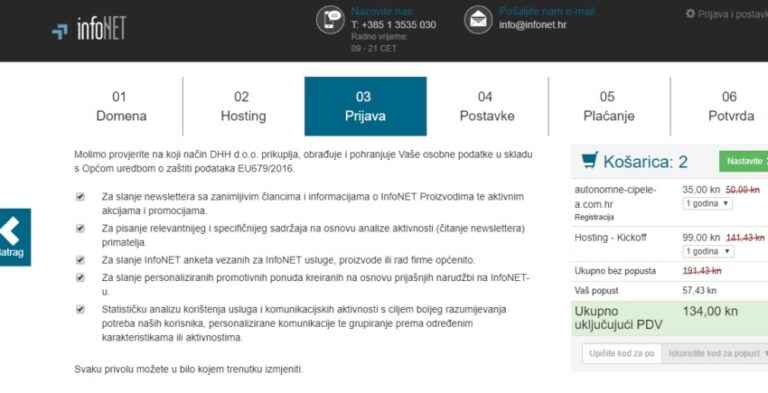Toggle statistical analysis consent checkbox
This screenshot has height=393, width=768.
pos(80,309)
